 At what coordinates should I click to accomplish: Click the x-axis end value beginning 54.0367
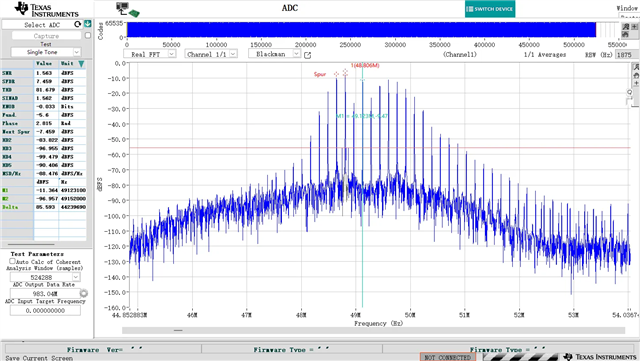coord(626,315)
